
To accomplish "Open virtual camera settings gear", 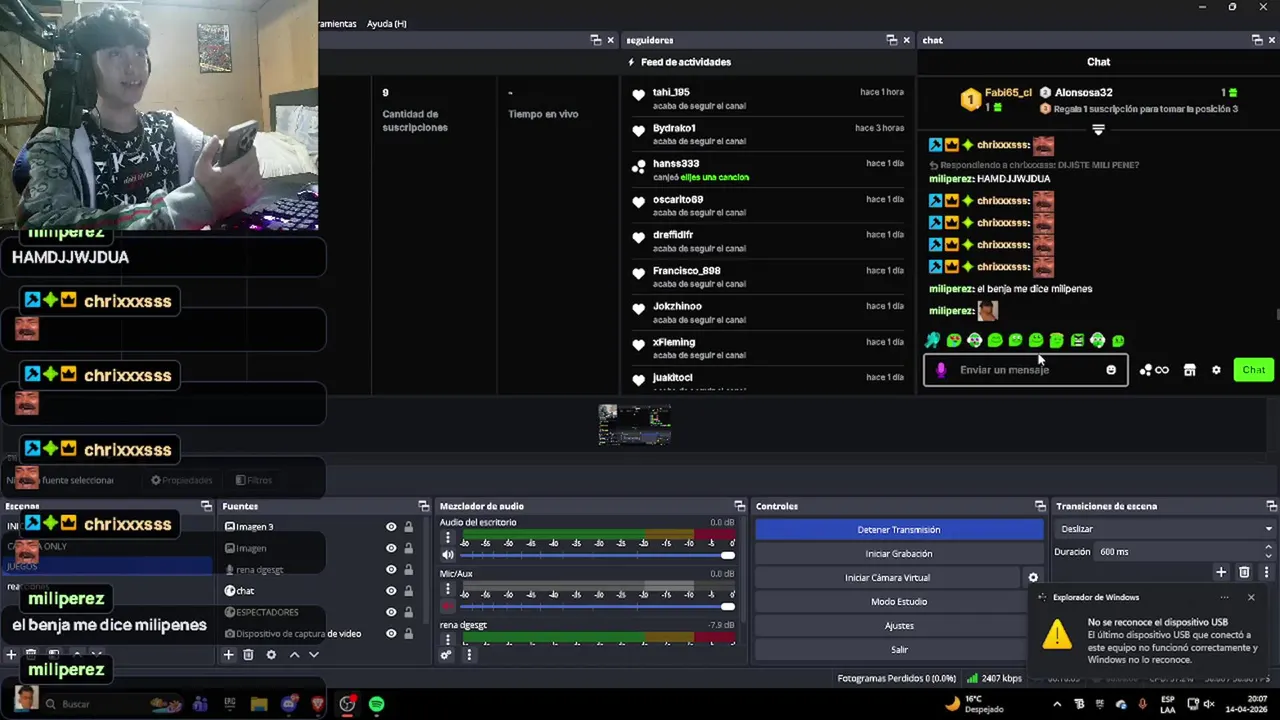I will point(1033,578).
